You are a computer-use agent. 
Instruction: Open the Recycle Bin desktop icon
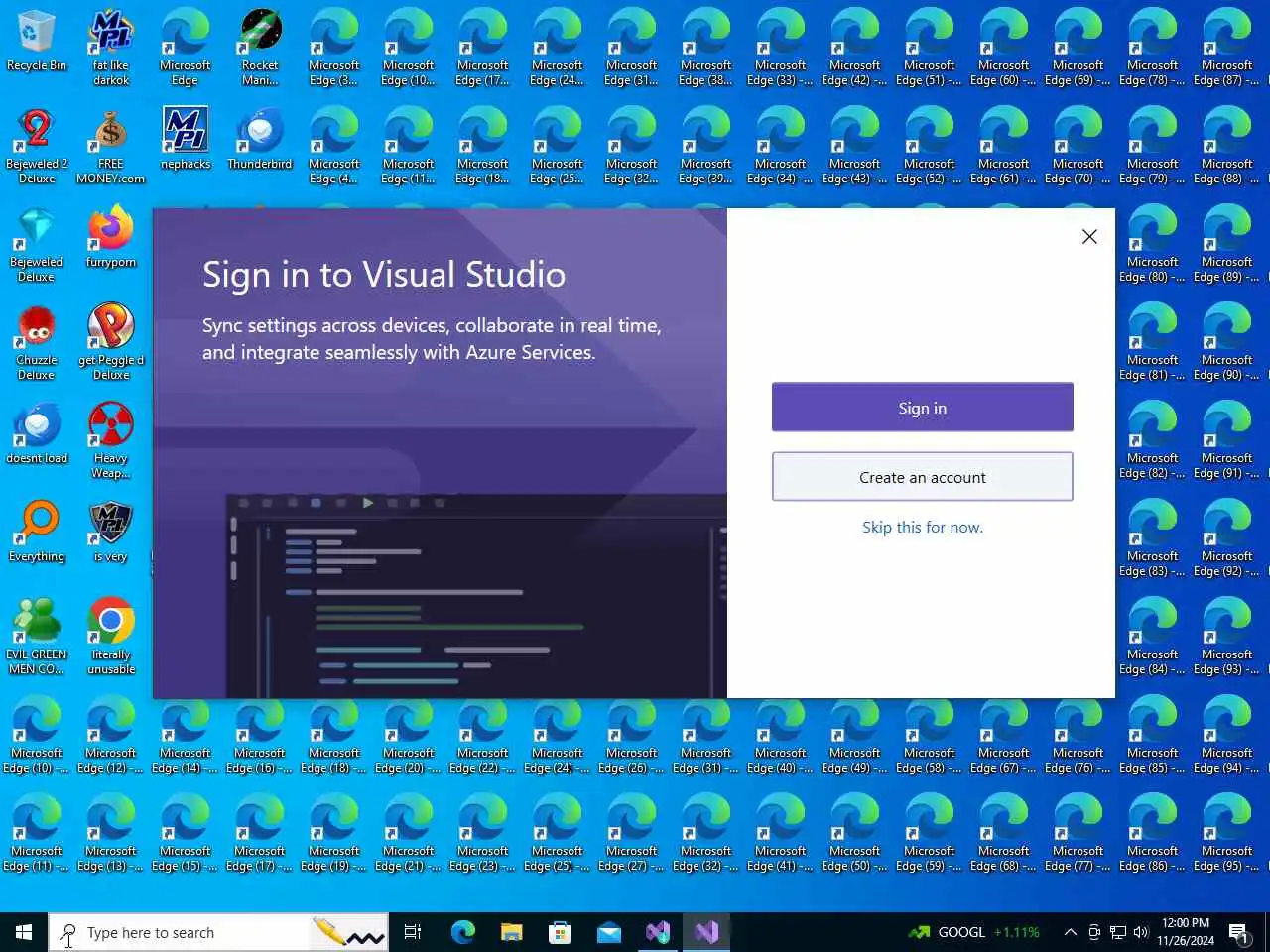click(37, 43)
